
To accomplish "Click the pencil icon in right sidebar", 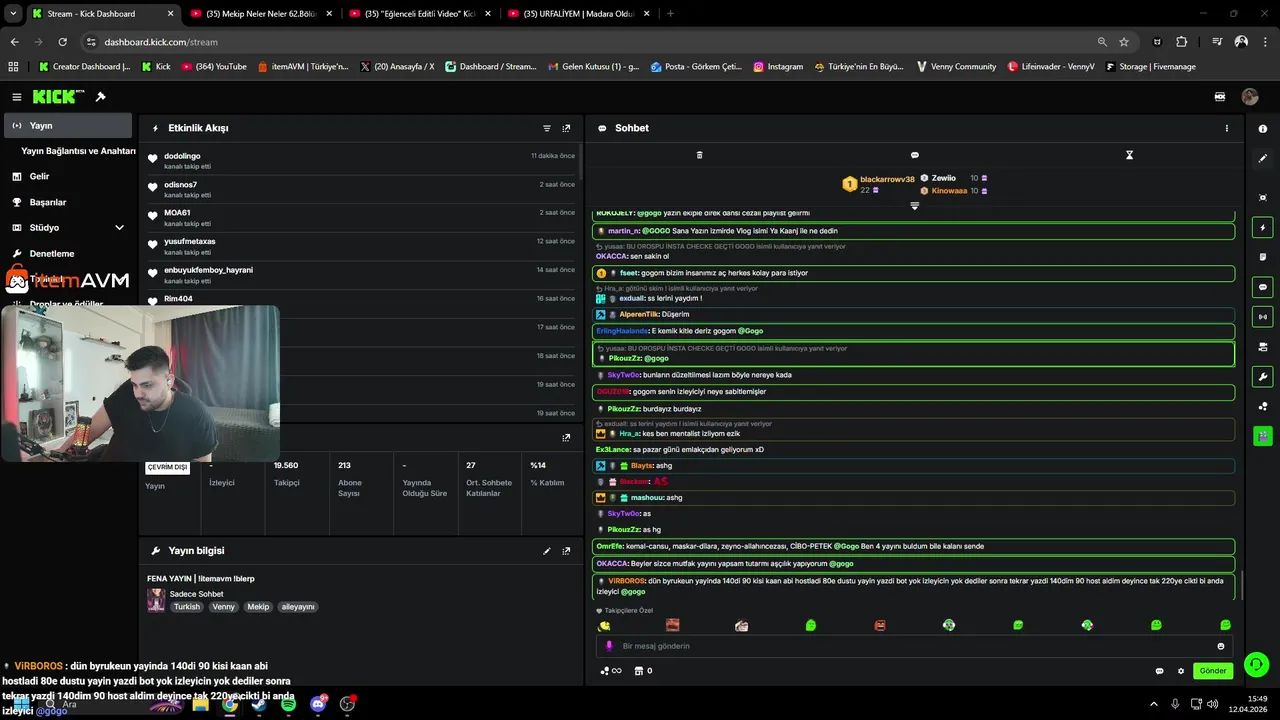I will coord(1263,158).
